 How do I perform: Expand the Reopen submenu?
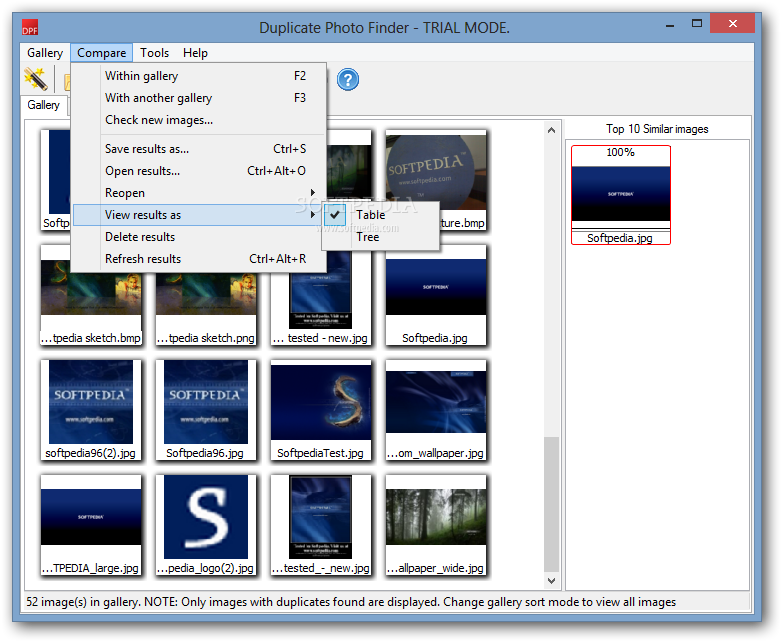[x=198, y=193]
